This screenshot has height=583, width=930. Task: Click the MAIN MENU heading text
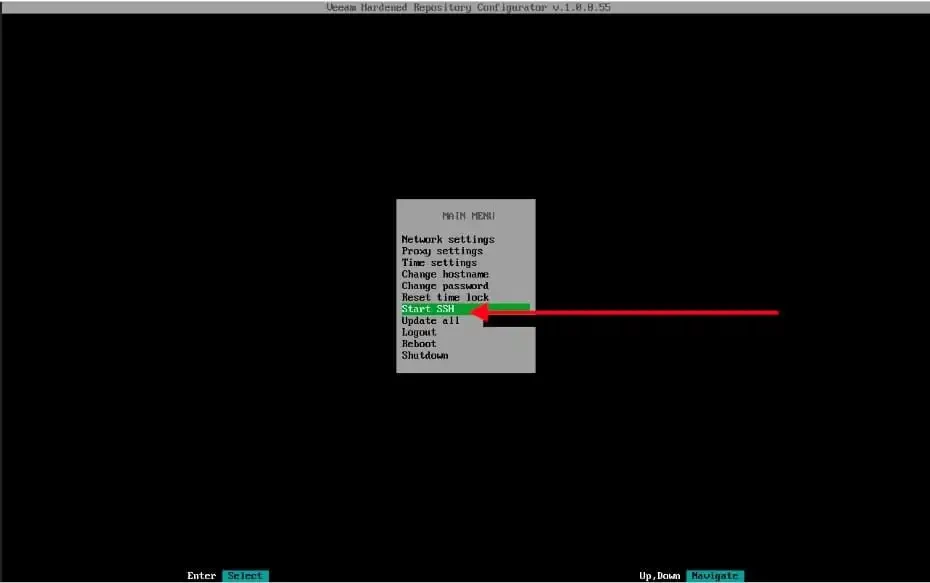(x=469, y=216)
